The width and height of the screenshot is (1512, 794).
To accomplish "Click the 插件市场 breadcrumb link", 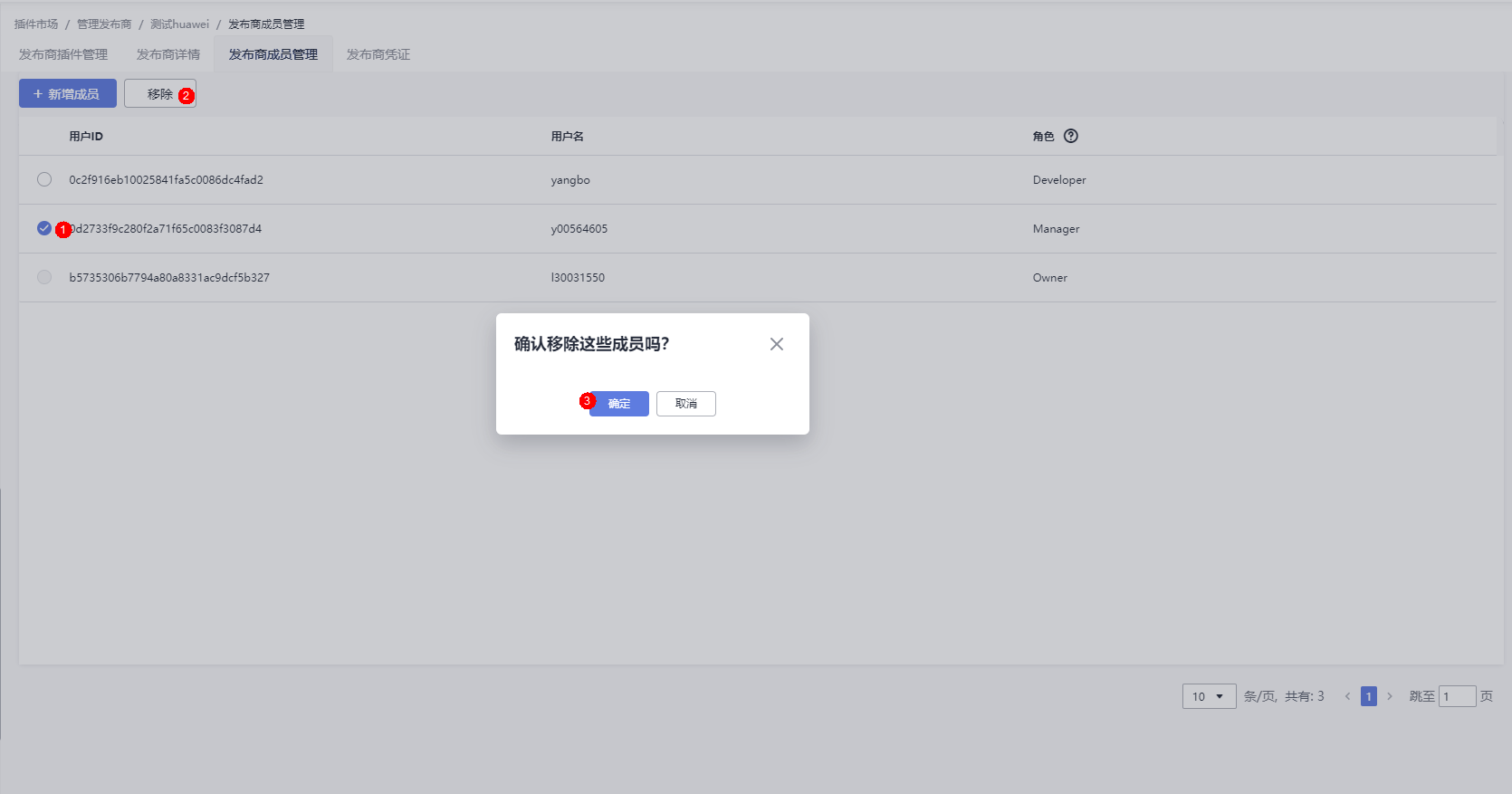I will click(x=36, y=24).
